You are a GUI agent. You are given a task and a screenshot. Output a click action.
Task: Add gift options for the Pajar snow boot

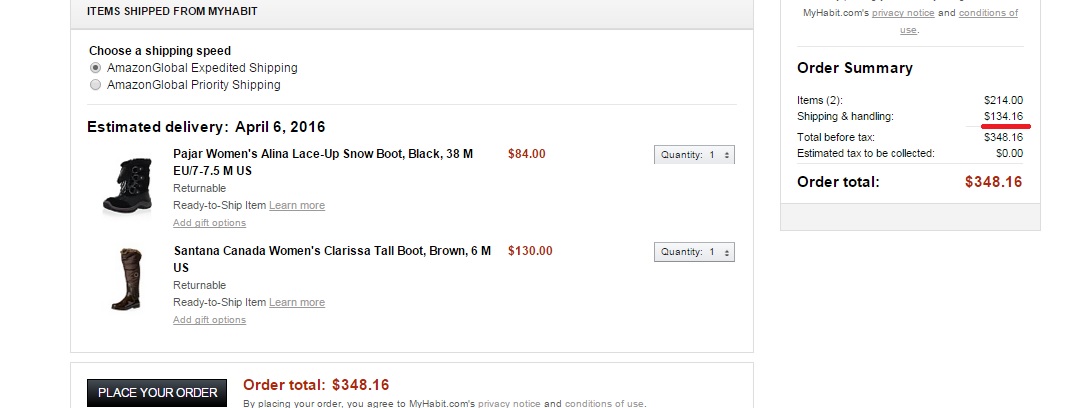tap(209, 223)
